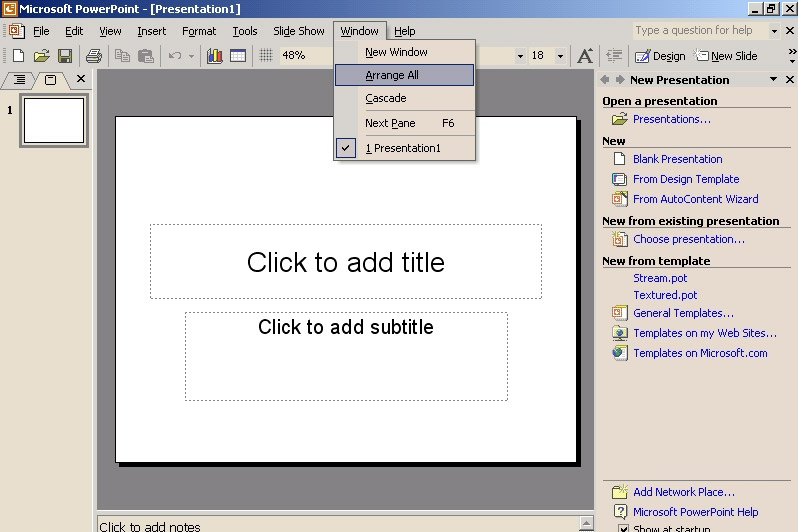Open the From Design Template link
The image size is (798, 532).
click(686, 179)
